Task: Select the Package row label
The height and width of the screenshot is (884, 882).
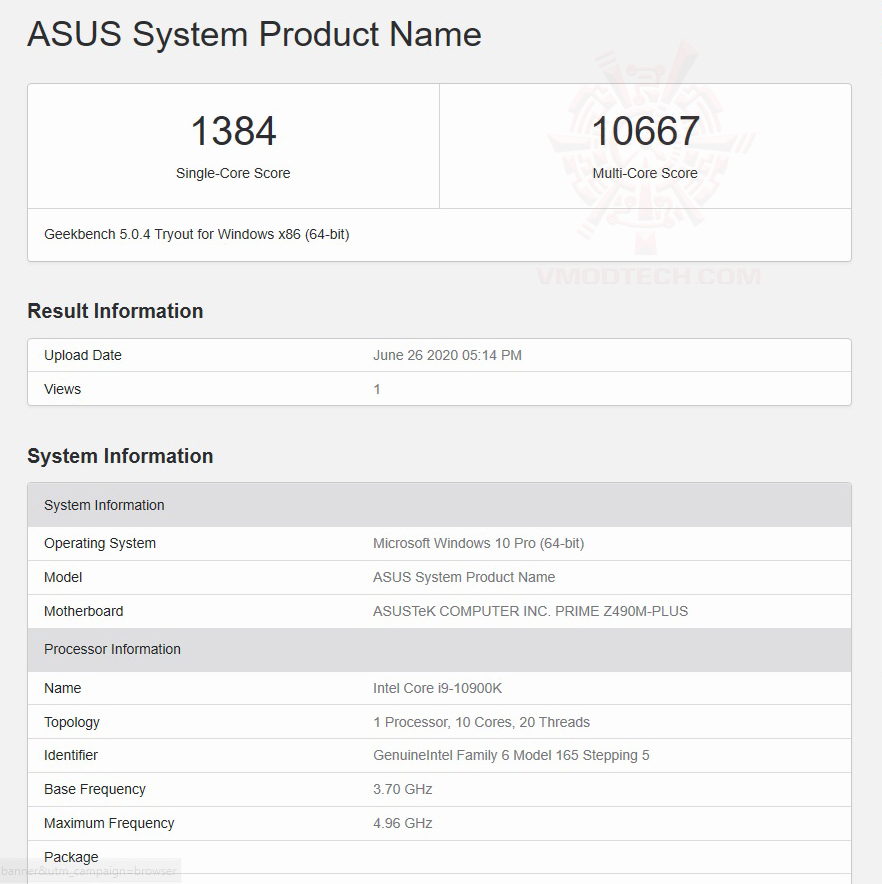Action: [x=71, y=857]
